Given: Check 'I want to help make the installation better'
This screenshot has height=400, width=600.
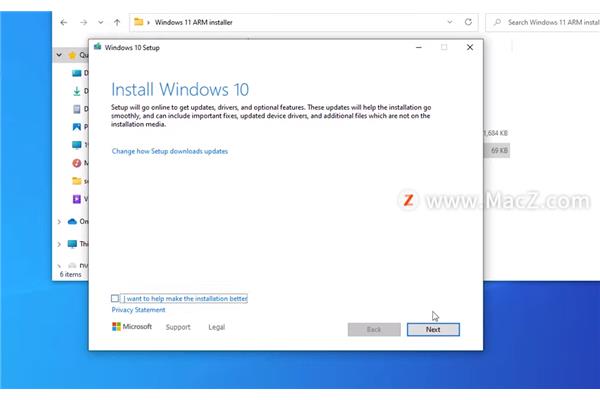Looking at the screenshot, I should tap(115, 298).
